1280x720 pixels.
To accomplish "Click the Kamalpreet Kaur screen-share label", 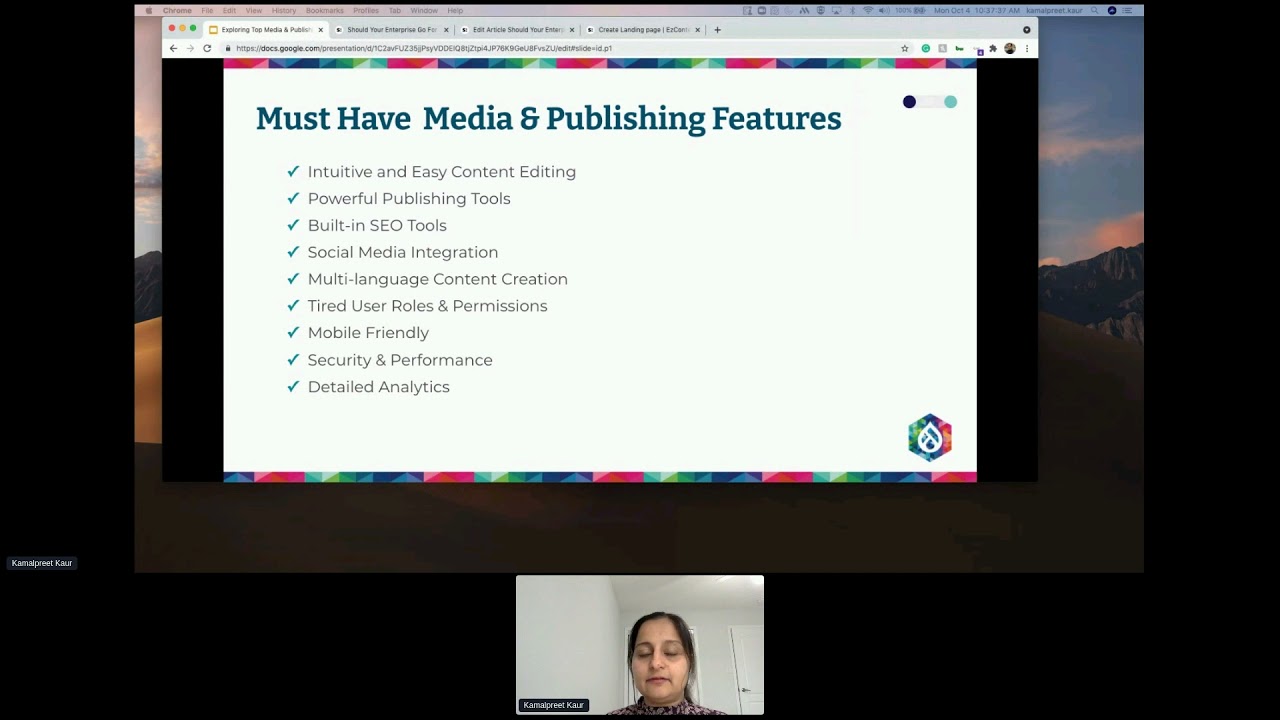I will 42,563.
